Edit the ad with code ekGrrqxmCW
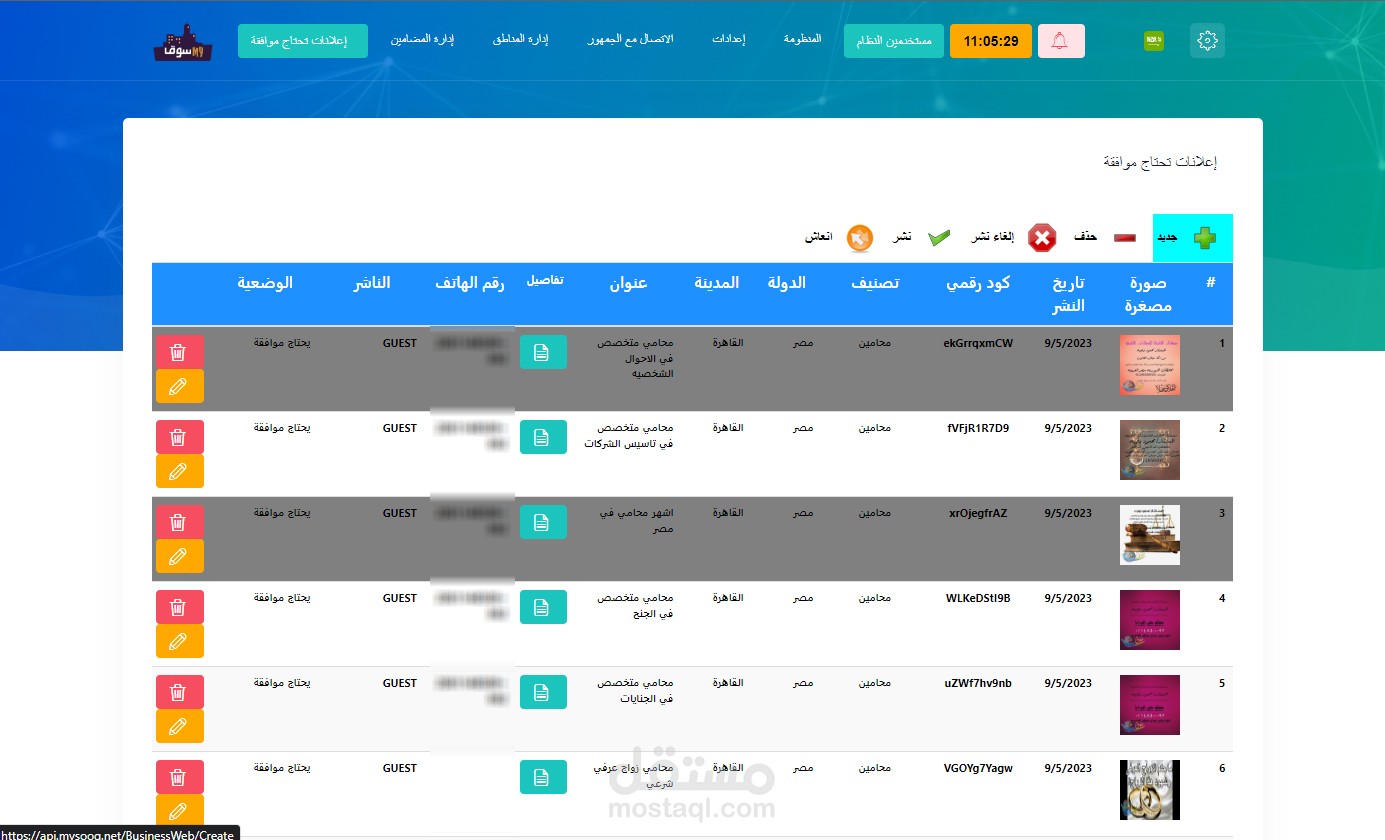Image resolution: width=1385 pixels, height=840 pixels. point(180,386)
